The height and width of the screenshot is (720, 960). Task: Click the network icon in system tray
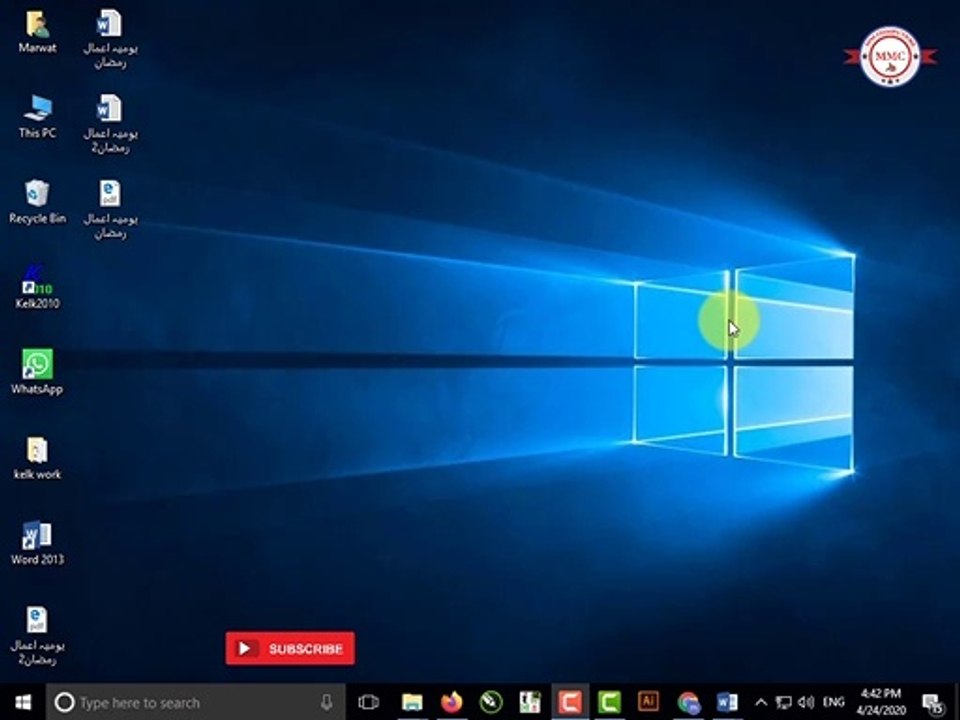784,702
